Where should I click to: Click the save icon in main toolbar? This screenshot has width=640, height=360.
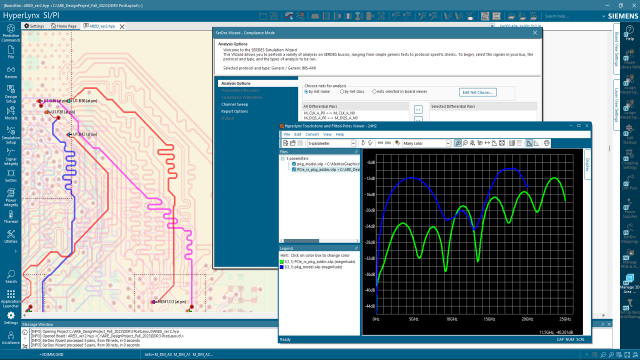tap(274, 16)
